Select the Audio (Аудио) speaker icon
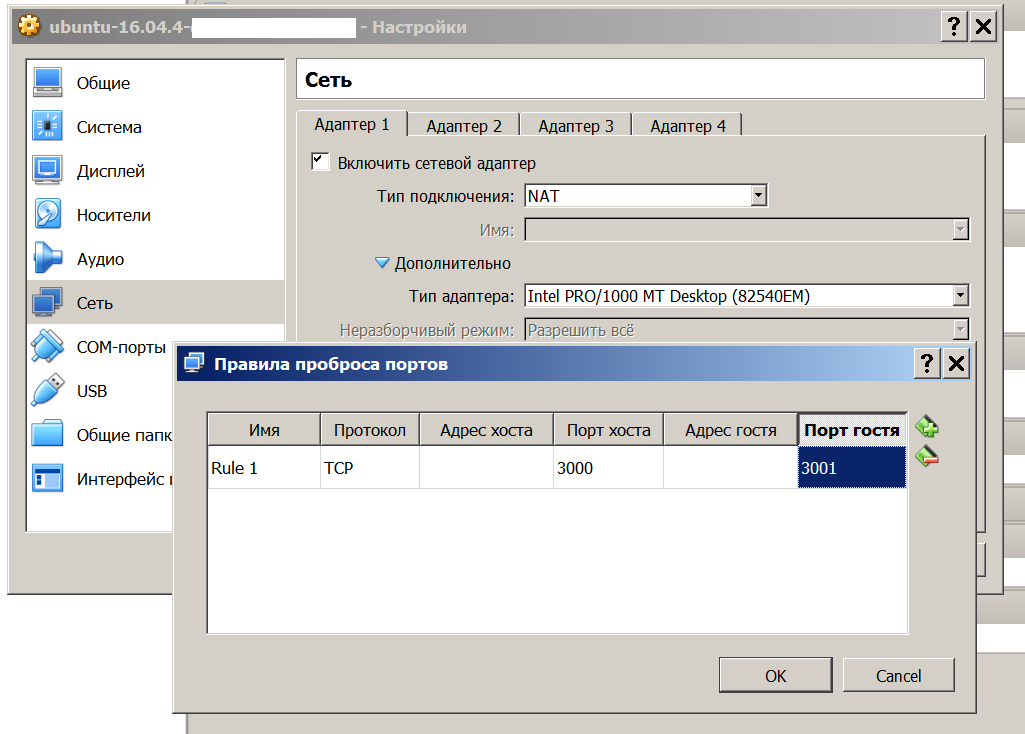 tap(48, 259)
